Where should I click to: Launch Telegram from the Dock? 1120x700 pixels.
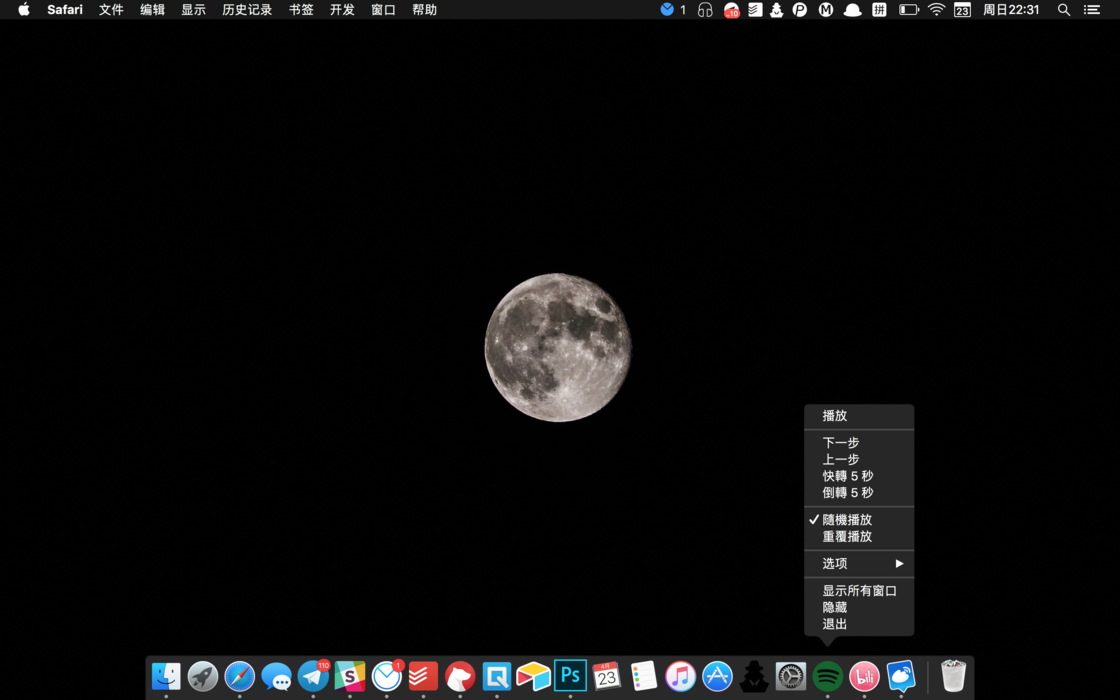coord(312,676)
